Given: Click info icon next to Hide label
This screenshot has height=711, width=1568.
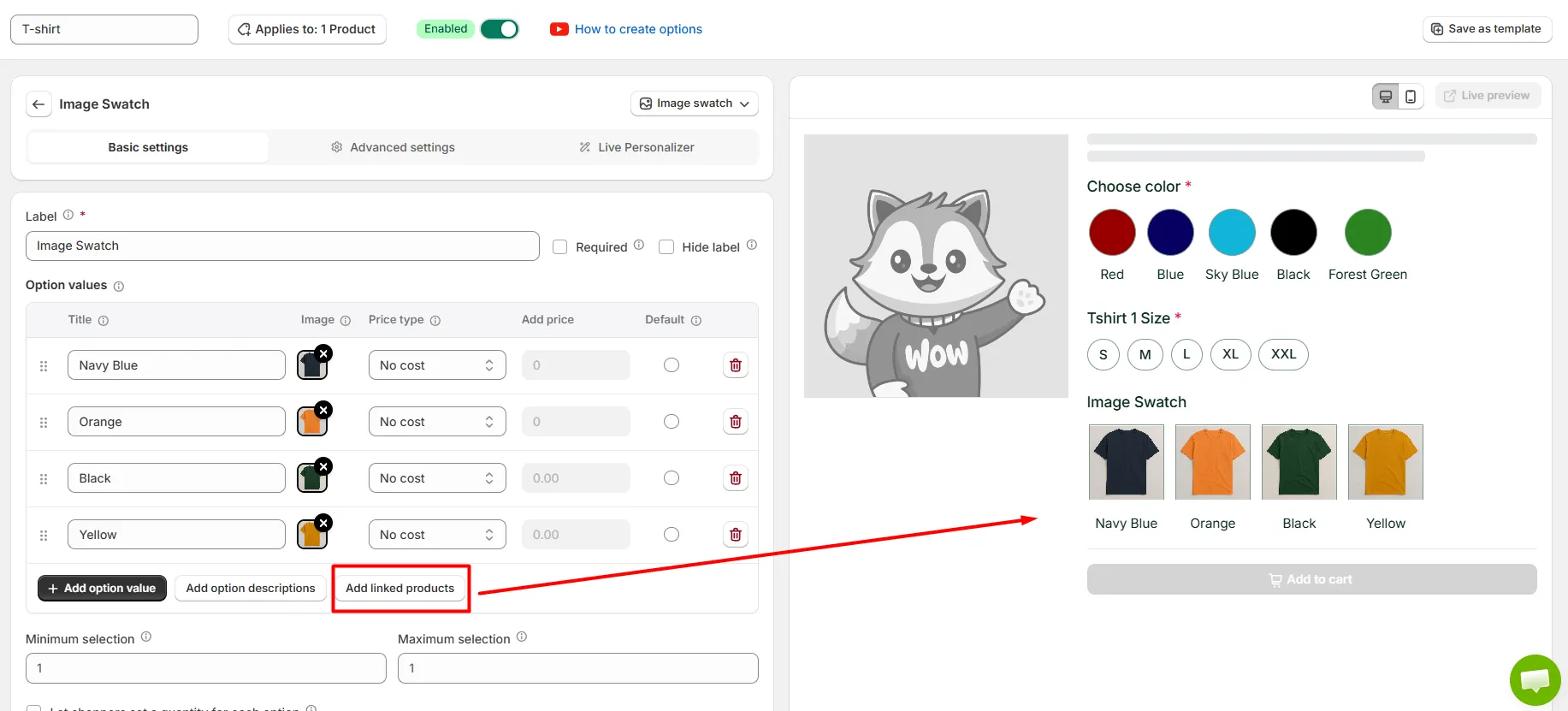Looking at the screenshot, I should (x=752, y=245).
